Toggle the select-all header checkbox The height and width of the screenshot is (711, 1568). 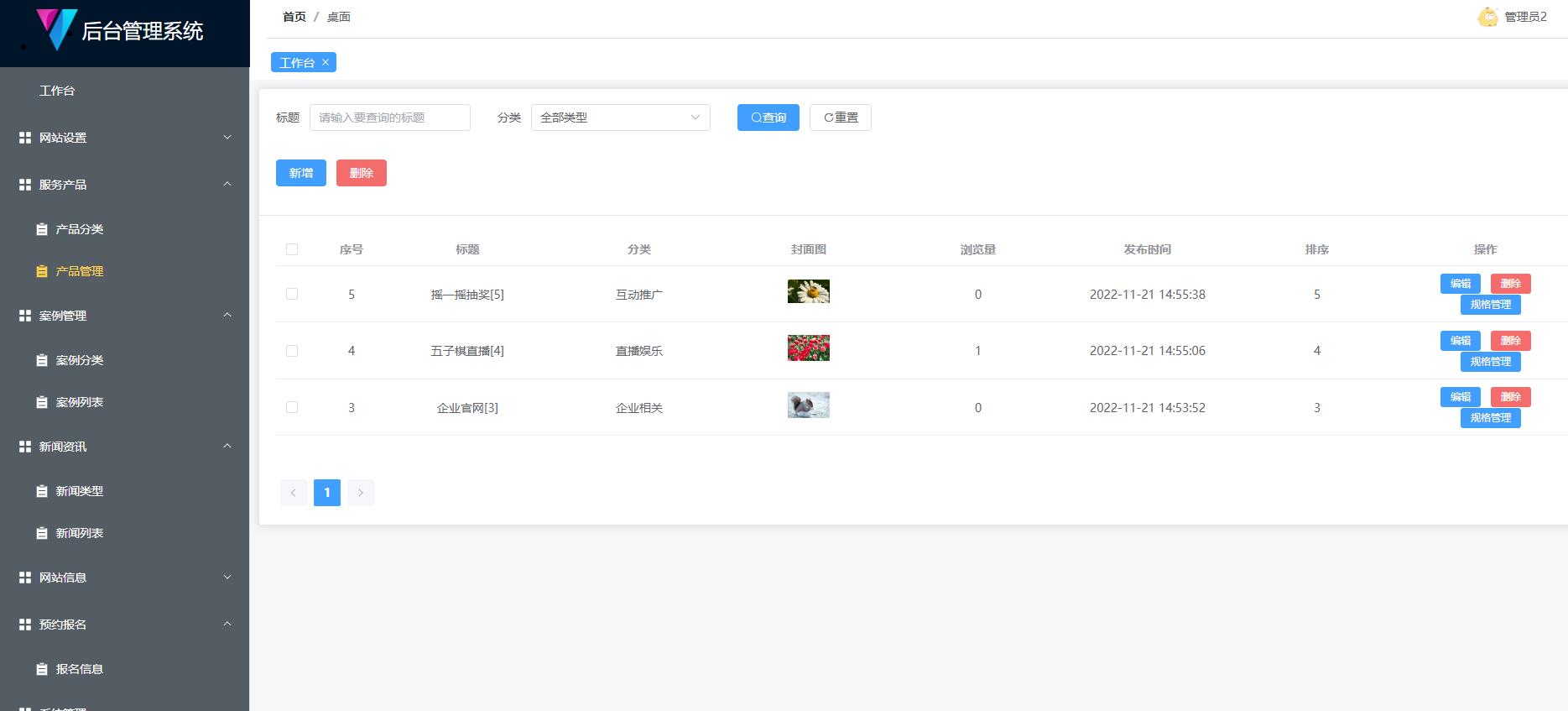coord(292,249)
